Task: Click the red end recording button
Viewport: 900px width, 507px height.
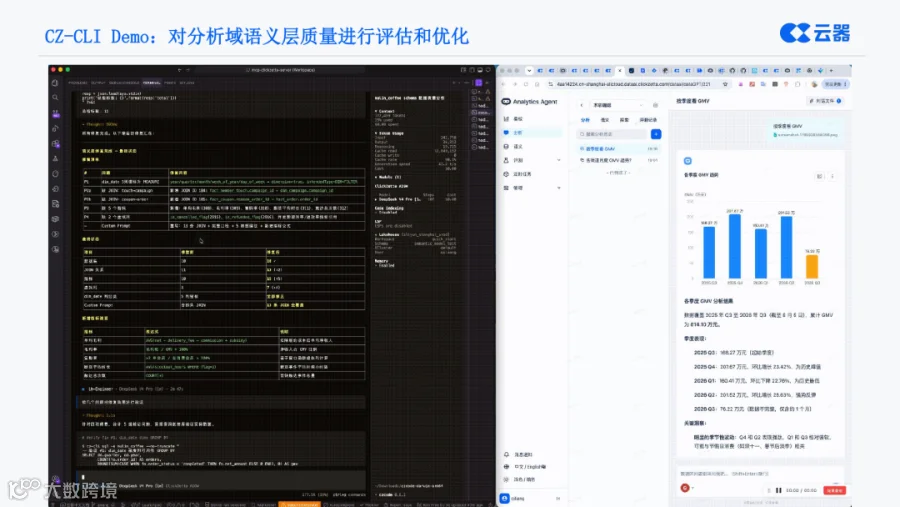Action: click(x=835, y=490)
